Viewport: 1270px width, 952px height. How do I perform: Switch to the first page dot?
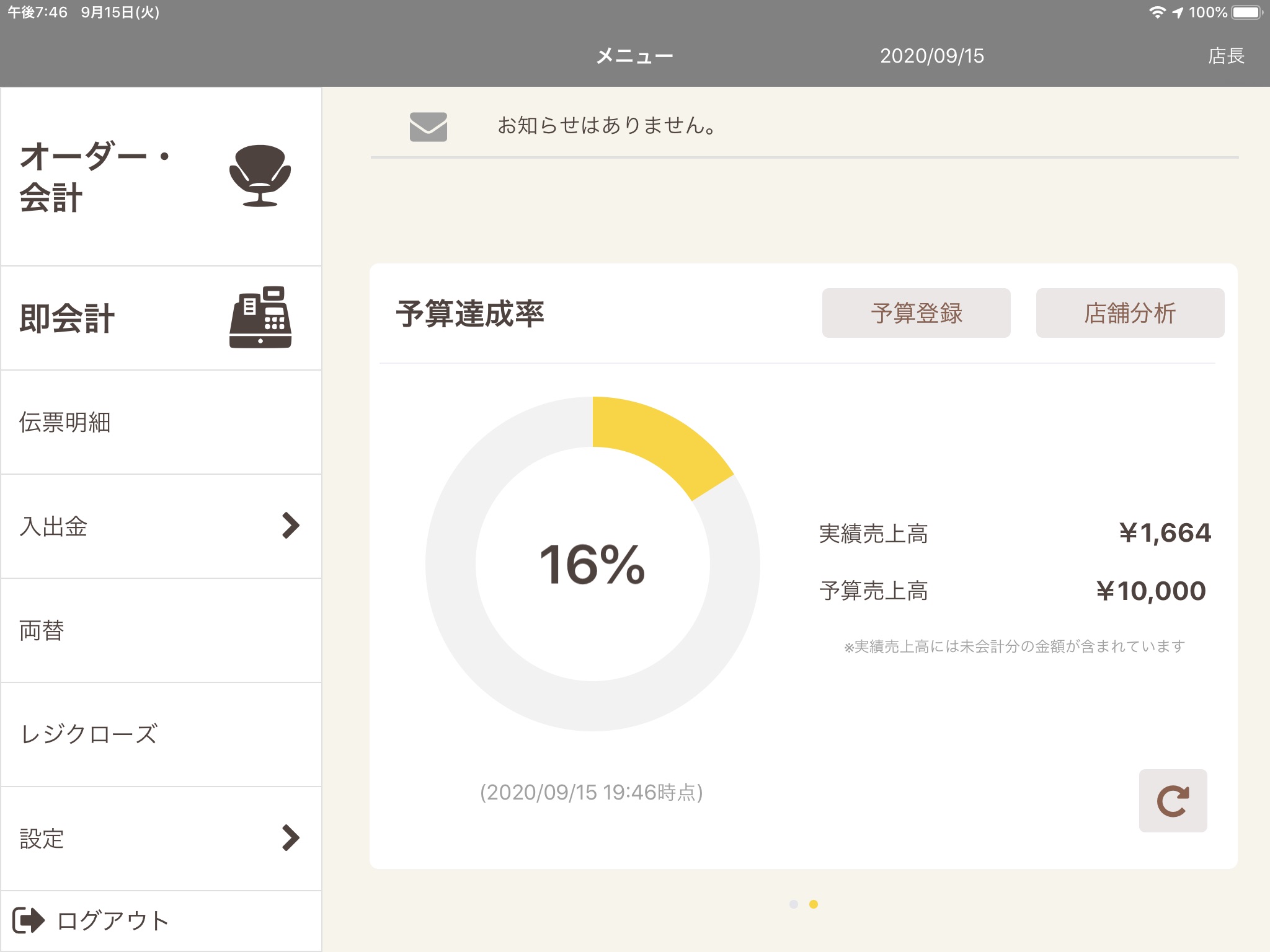click(x=793, y=904)
